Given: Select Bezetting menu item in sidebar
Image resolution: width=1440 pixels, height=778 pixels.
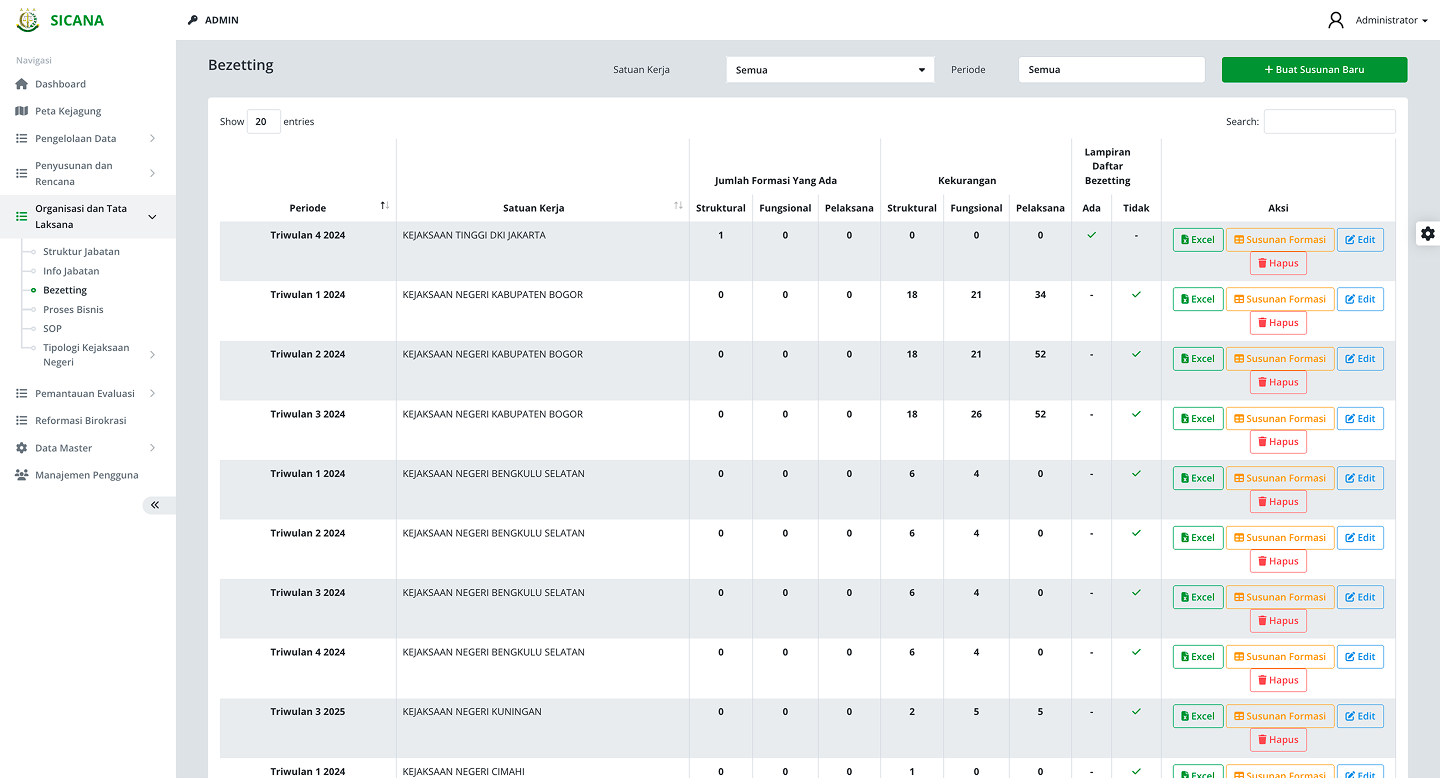Looking at the screenshot, I should click(x=65, y=290).
